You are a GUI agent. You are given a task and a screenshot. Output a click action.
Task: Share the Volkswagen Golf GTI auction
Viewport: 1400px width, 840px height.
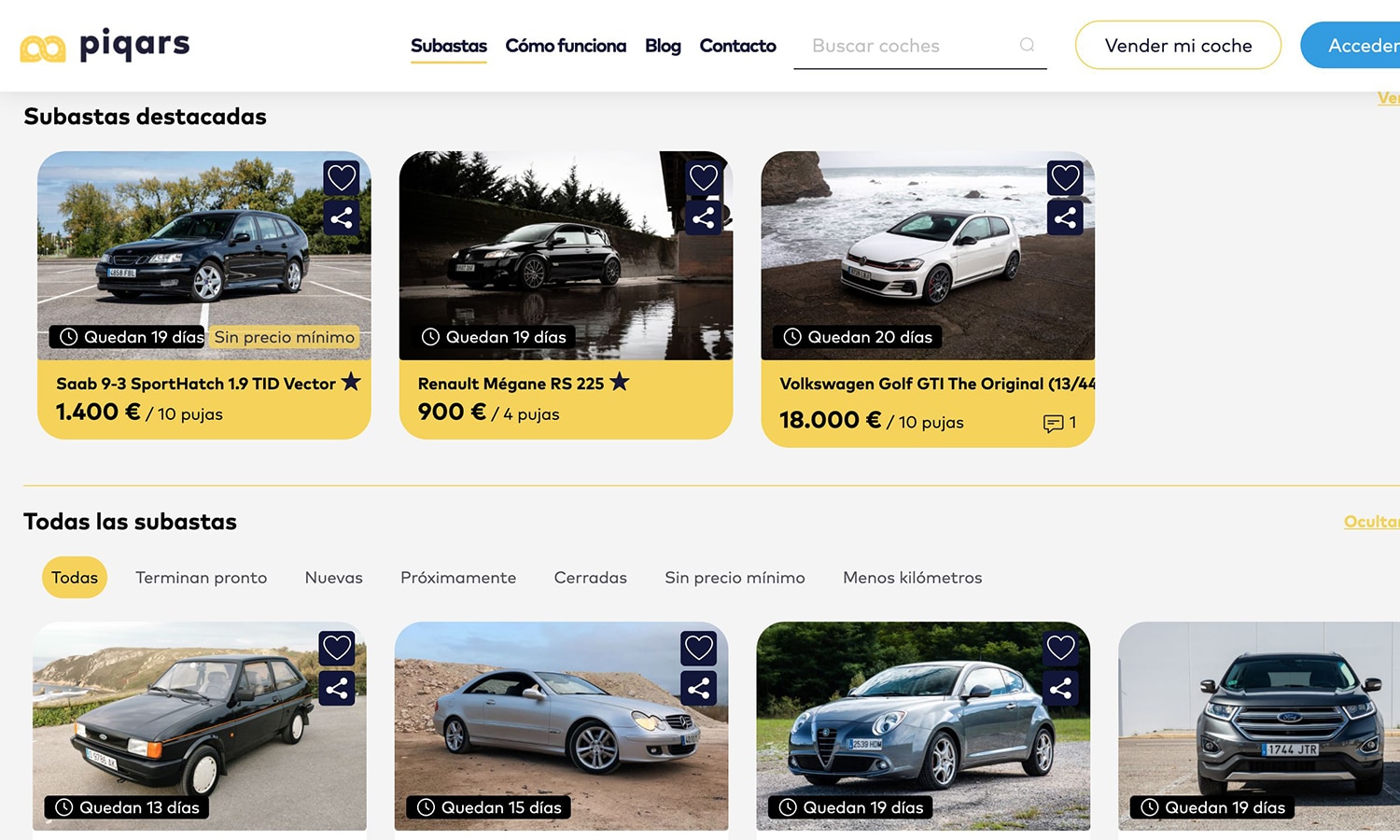tap(1065, 218)
